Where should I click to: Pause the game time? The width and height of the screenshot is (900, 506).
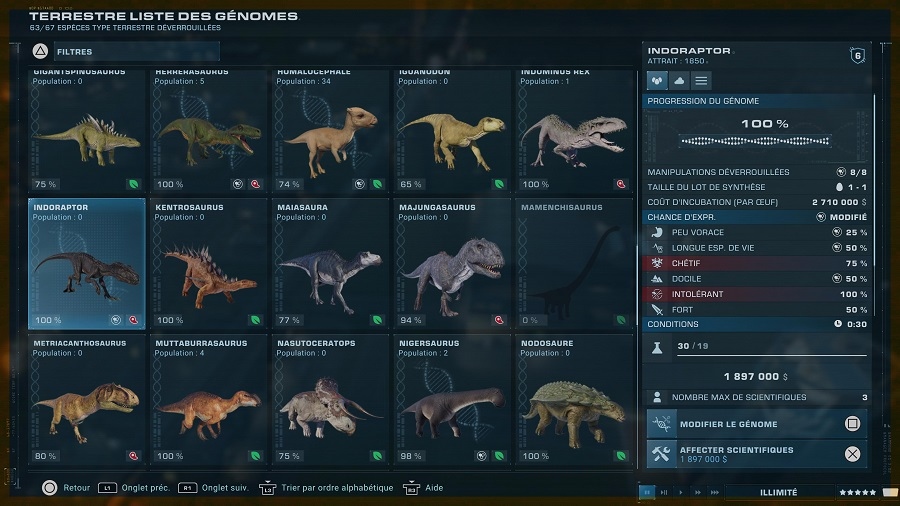click(647, 492)
